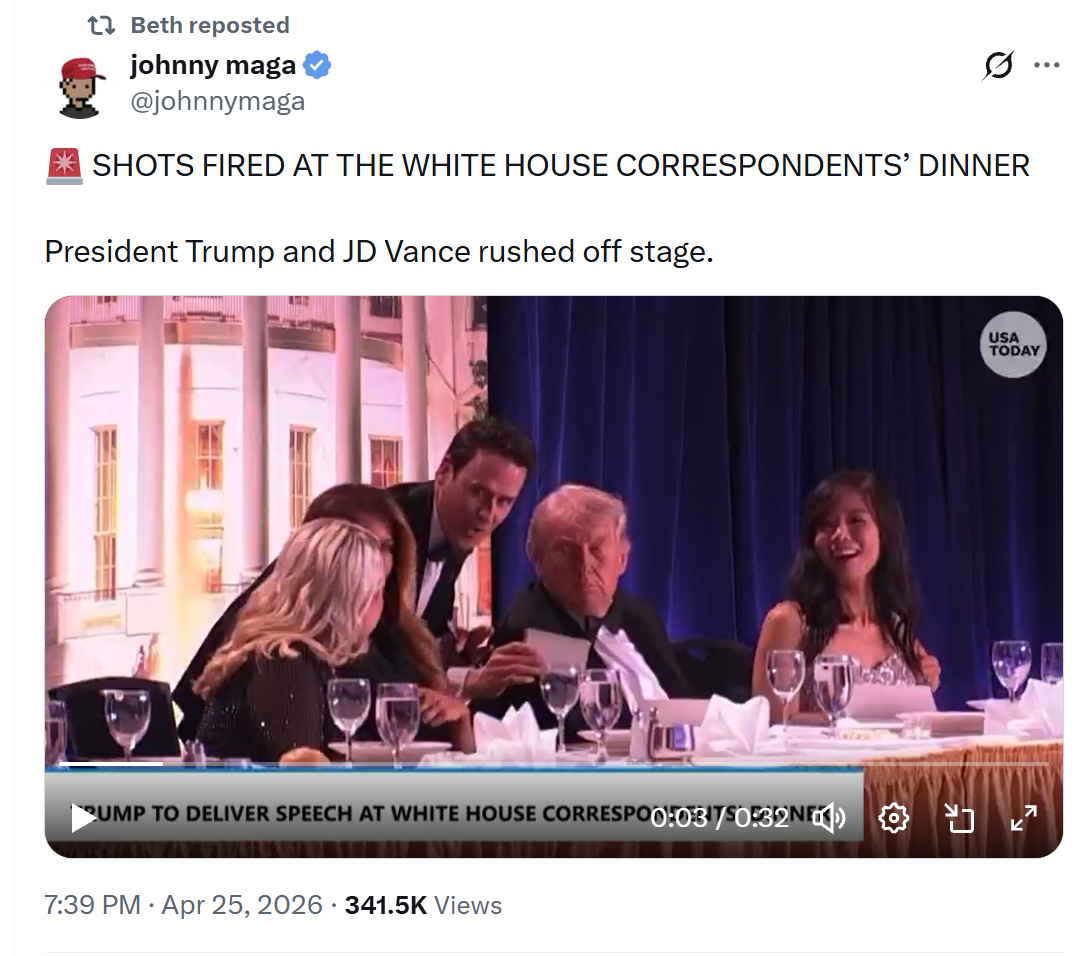Click the Grok explain-post icon
Viewport: 1077px width, 956px height.
click(x=998, y=65)
